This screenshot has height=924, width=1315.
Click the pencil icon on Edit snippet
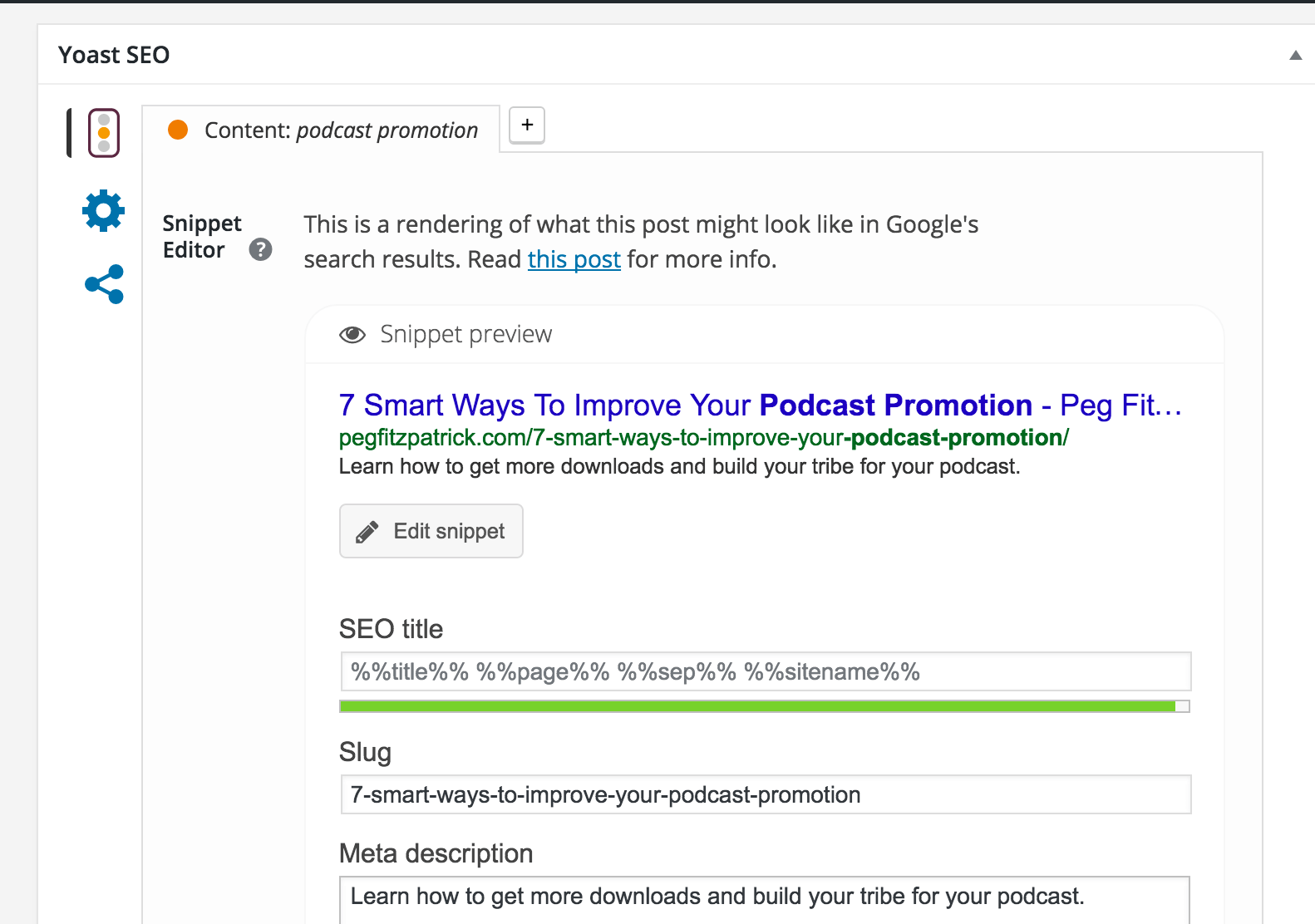tap(367, 532)
